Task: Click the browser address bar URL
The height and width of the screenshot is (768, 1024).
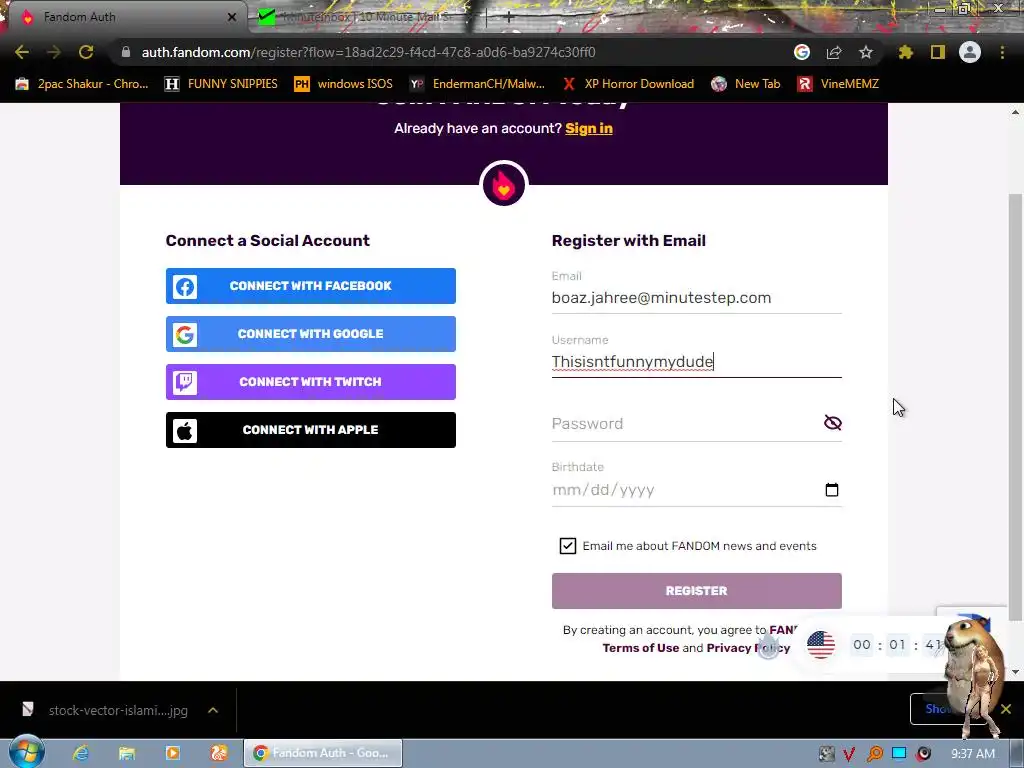Action: pos(368,52)
